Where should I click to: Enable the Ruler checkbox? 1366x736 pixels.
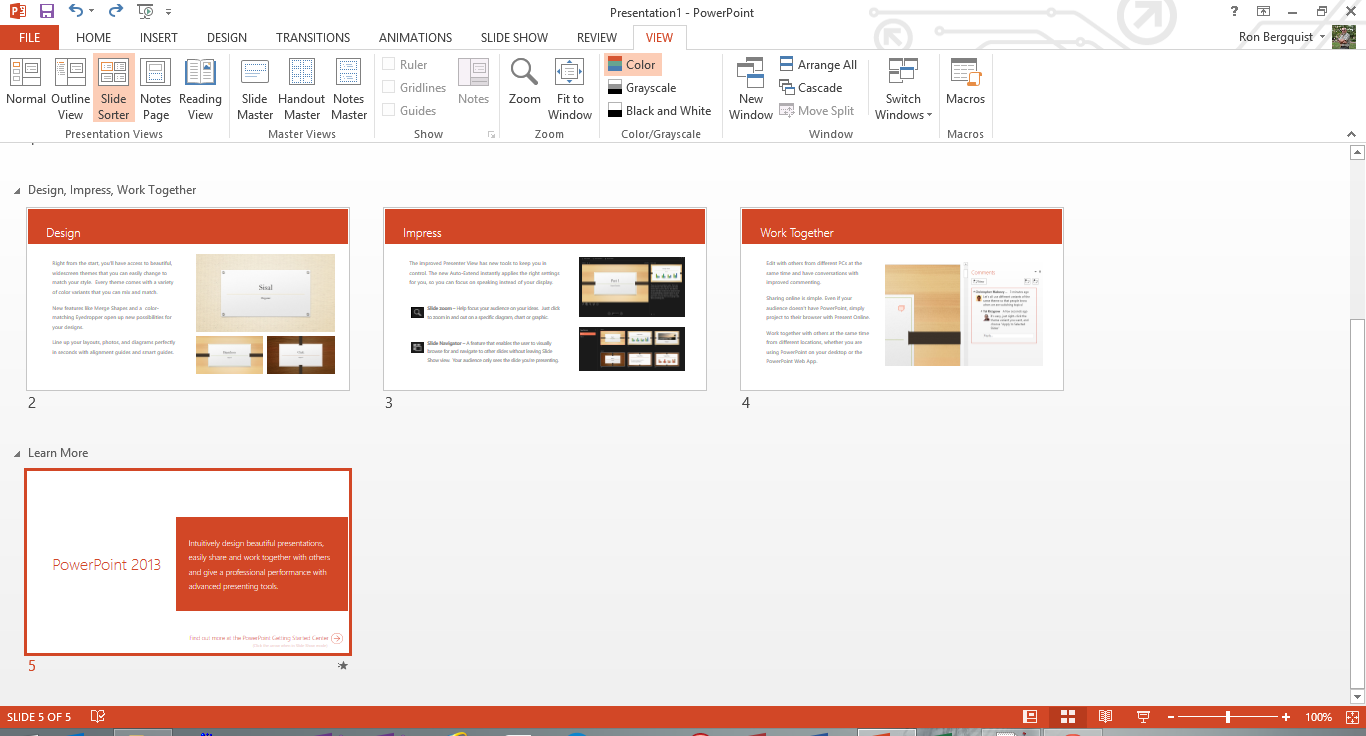(x=389, y=65)
